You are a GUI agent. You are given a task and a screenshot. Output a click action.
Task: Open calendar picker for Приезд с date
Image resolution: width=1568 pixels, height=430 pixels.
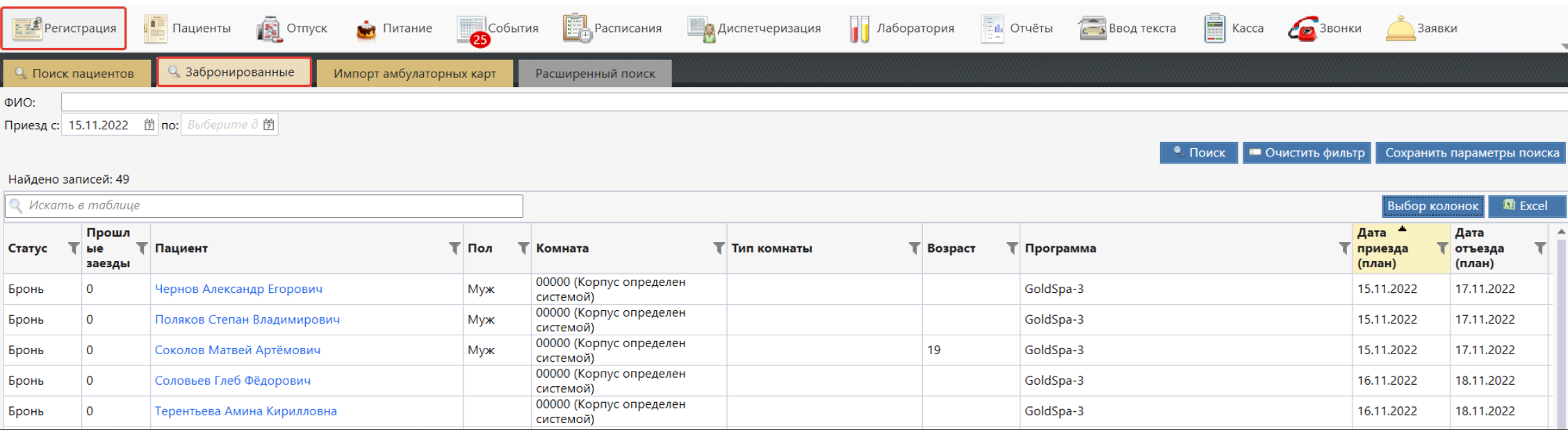(149, 125)
